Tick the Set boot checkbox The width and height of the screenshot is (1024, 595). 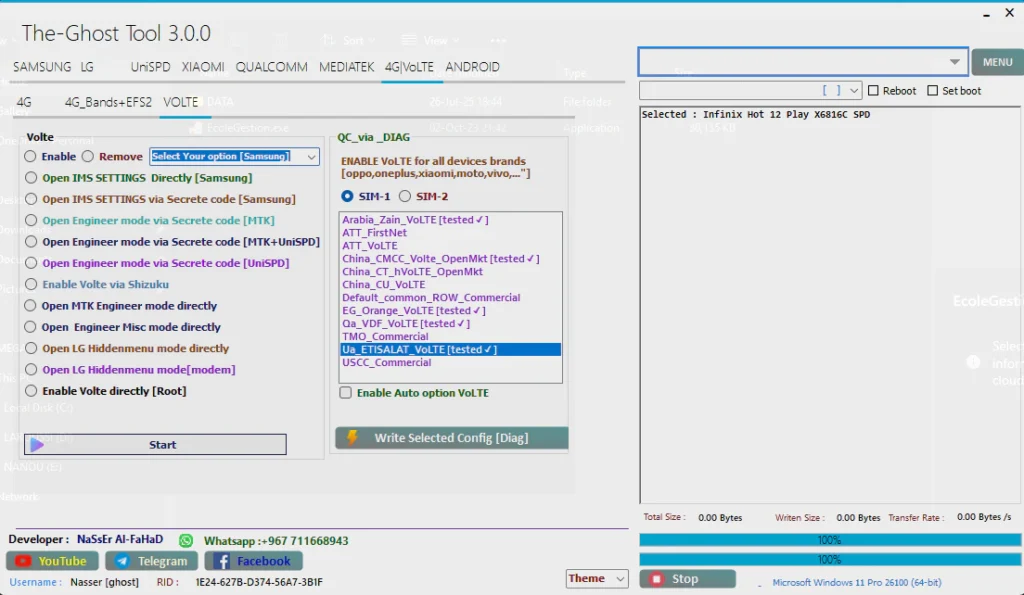pos(933,91)
